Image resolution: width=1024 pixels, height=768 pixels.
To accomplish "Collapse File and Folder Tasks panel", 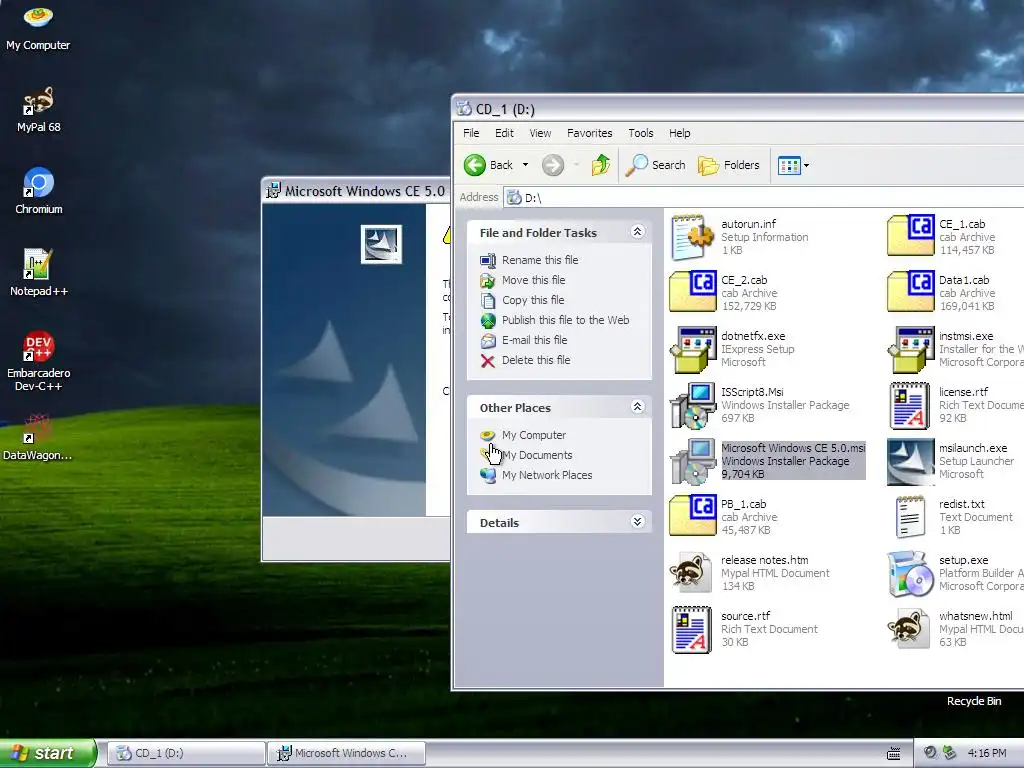I will [637, 232].
